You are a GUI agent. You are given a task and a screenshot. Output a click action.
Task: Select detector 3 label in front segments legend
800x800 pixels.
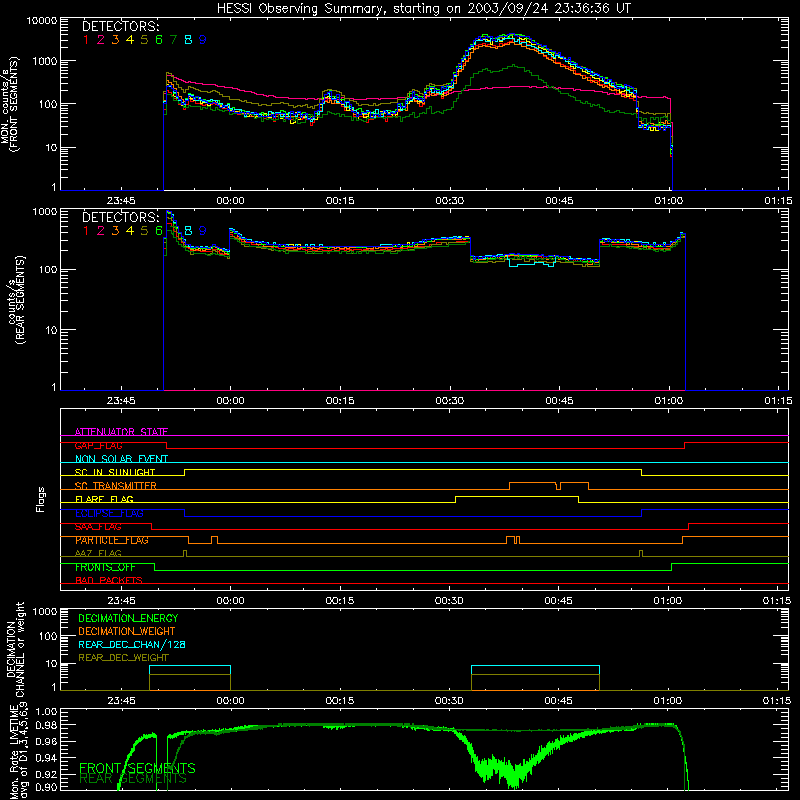115,40
